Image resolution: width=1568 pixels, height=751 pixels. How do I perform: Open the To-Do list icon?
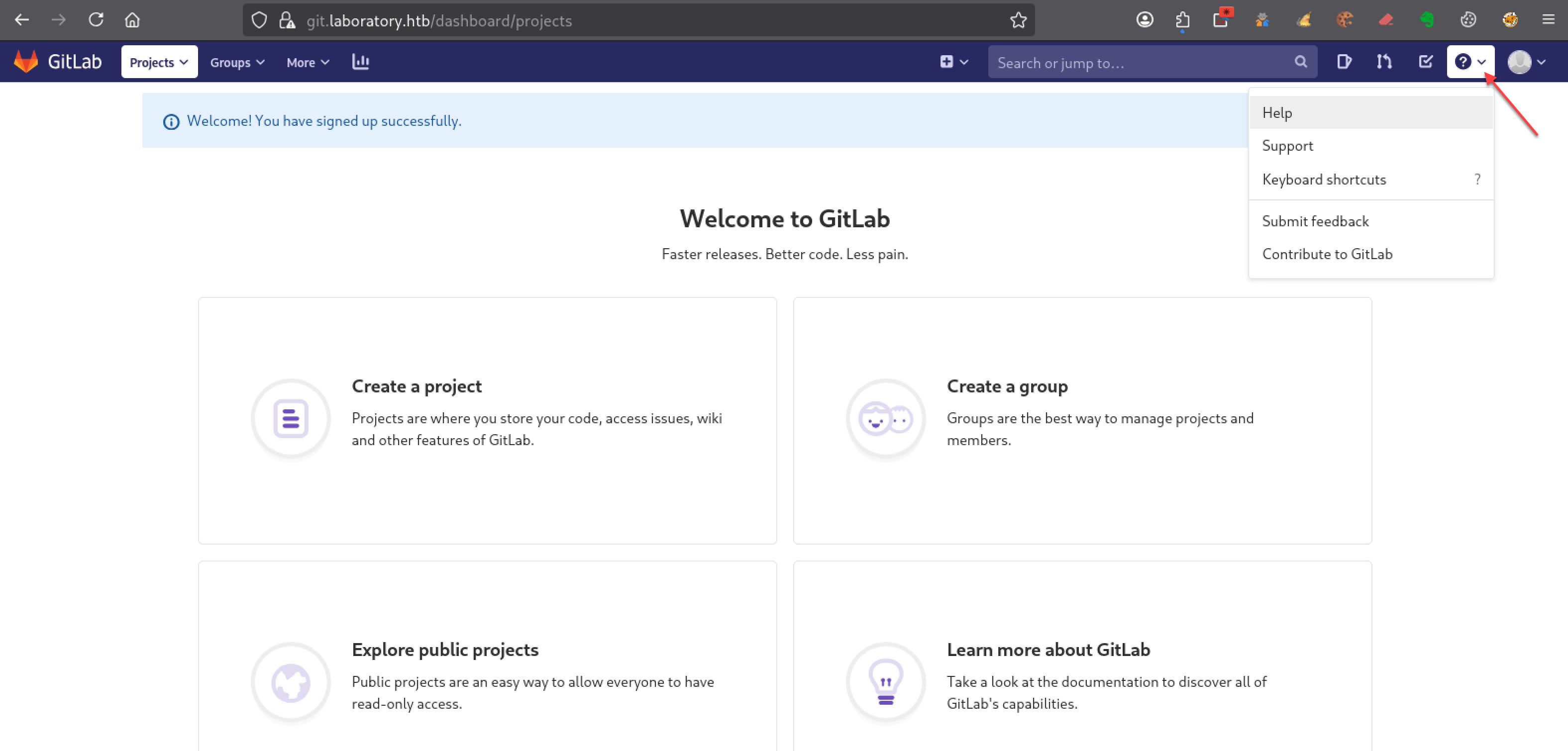[x=1426, y=62]
